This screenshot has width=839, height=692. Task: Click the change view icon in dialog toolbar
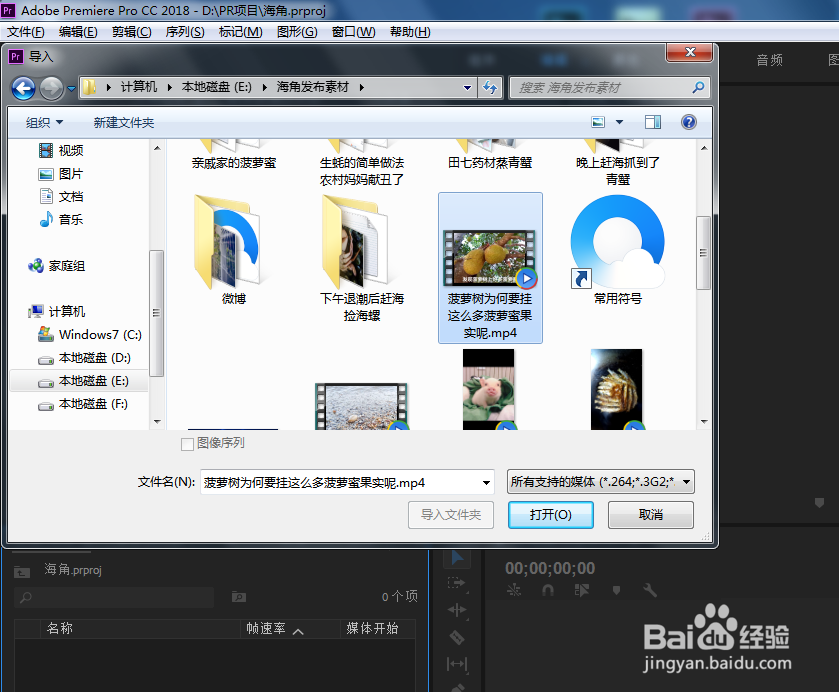tap(598, 123)
